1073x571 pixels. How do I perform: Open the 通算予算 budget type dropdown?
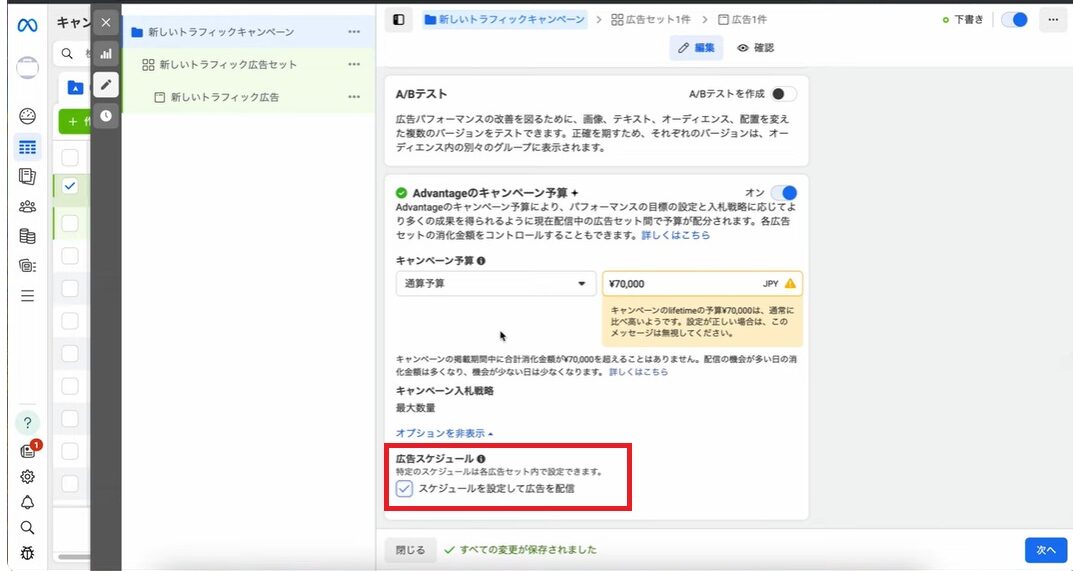tap(496, 284)
